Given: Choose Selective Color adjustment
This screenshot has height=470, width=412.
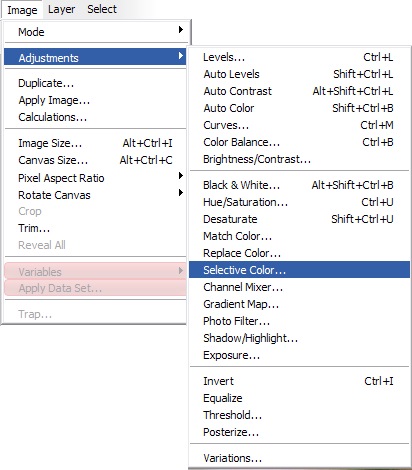Looking at the screenshot, I should (299, 270).
